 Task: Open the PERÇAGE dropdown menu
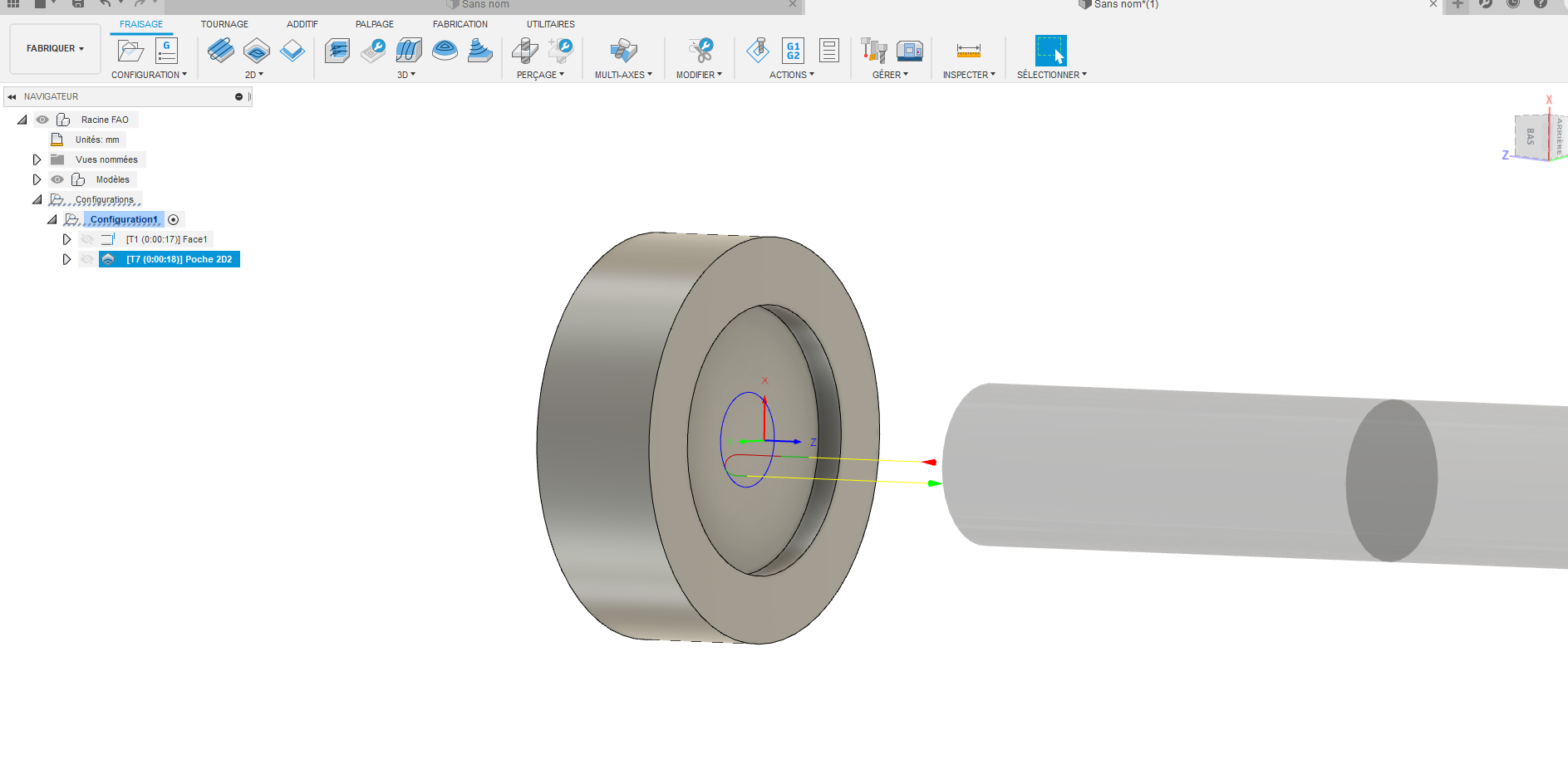tap(540, 75)
